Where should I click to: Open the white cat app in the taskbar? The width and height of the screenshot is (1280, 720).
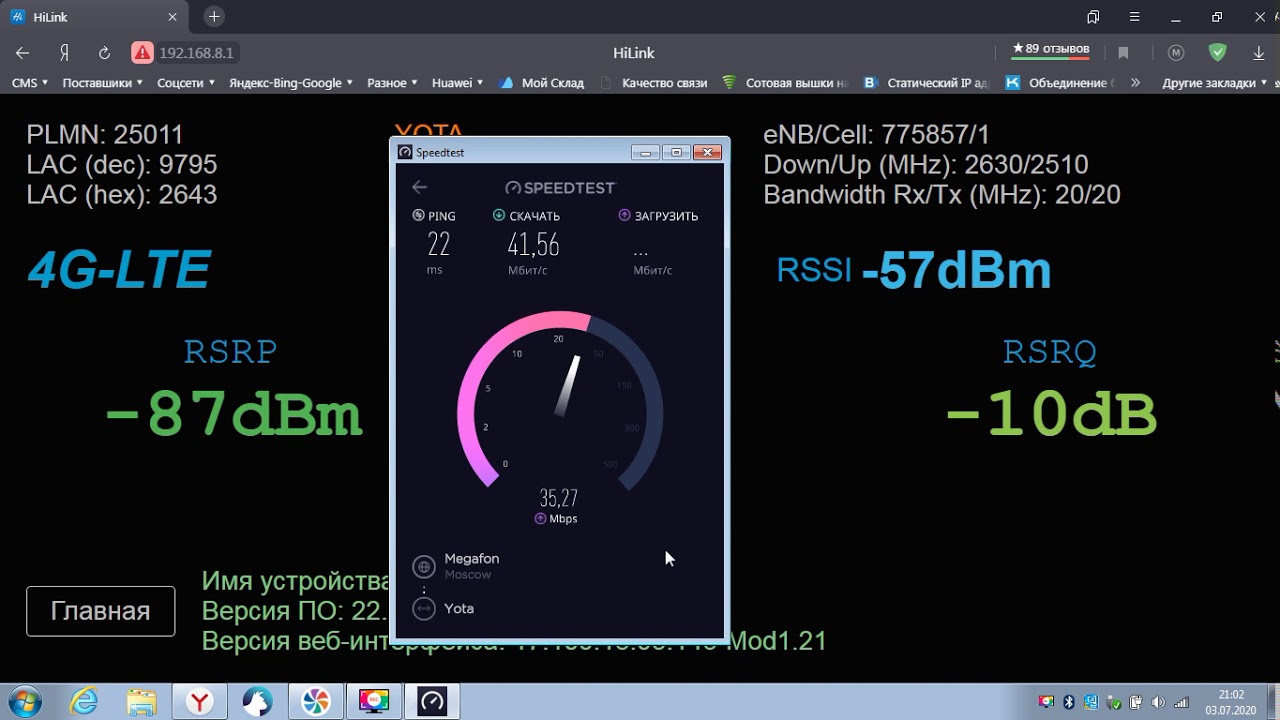tap(258, 701)
